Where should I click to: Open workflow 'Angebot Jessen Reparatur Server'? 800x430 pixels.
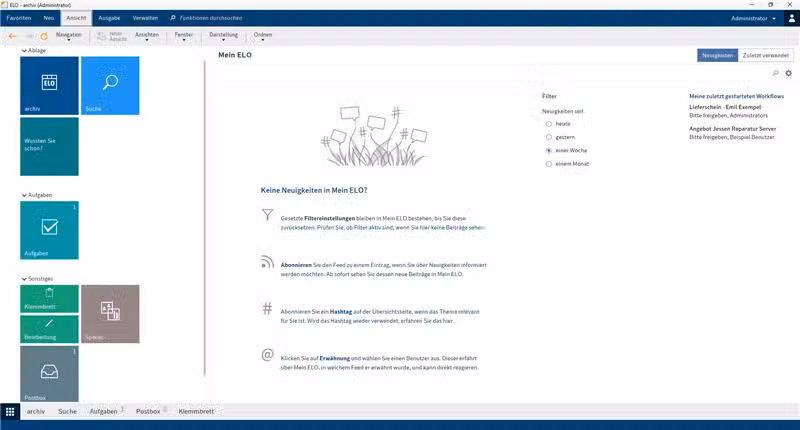732,129
